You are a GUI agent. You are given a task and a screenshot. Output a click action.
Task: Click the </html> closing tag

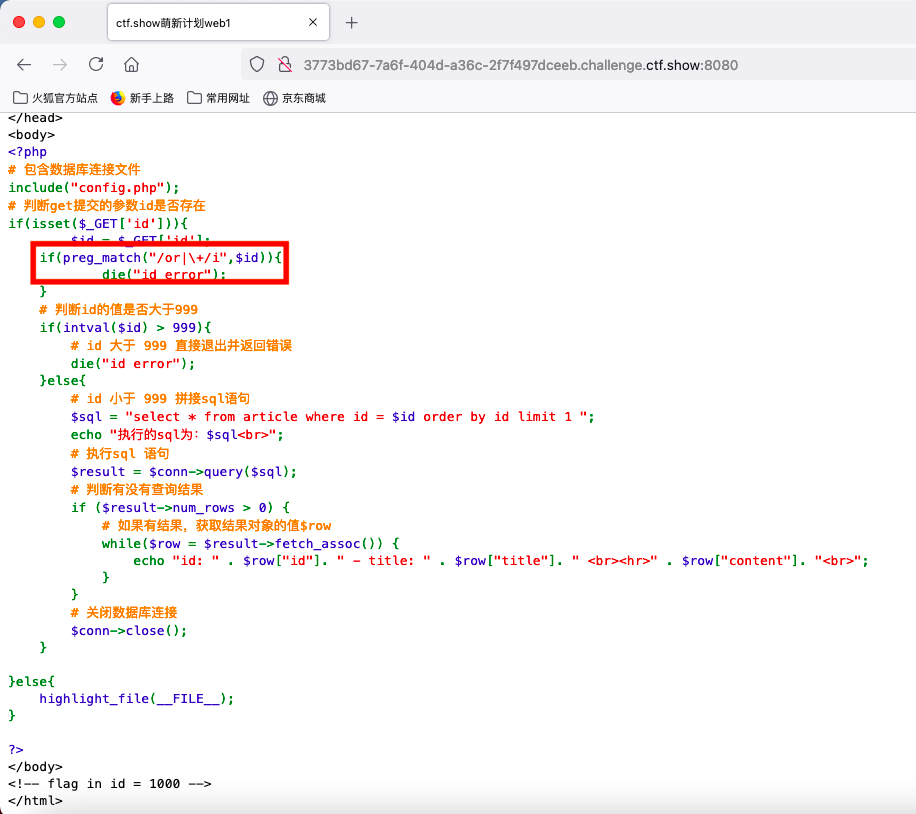(35, 801)
